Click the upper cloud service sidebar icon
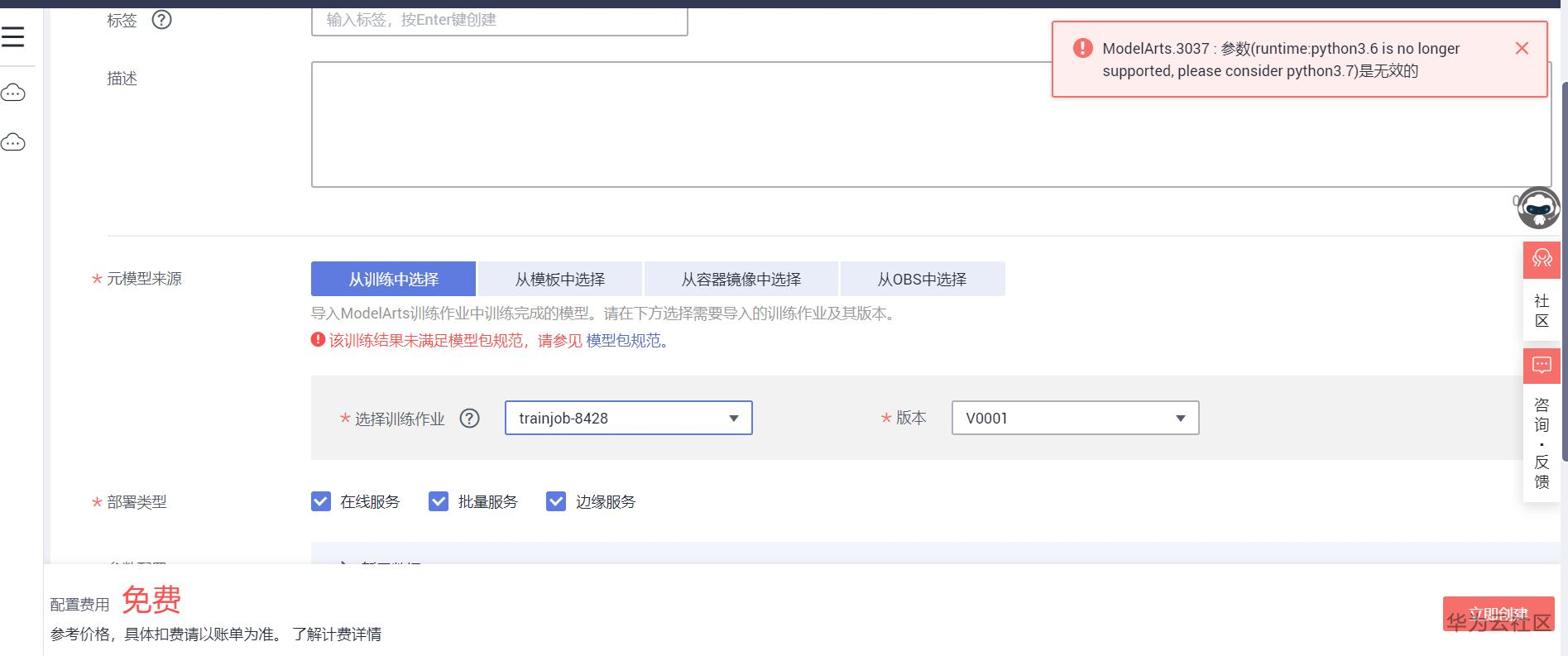Screen dimensions: 1568x656 13,93
